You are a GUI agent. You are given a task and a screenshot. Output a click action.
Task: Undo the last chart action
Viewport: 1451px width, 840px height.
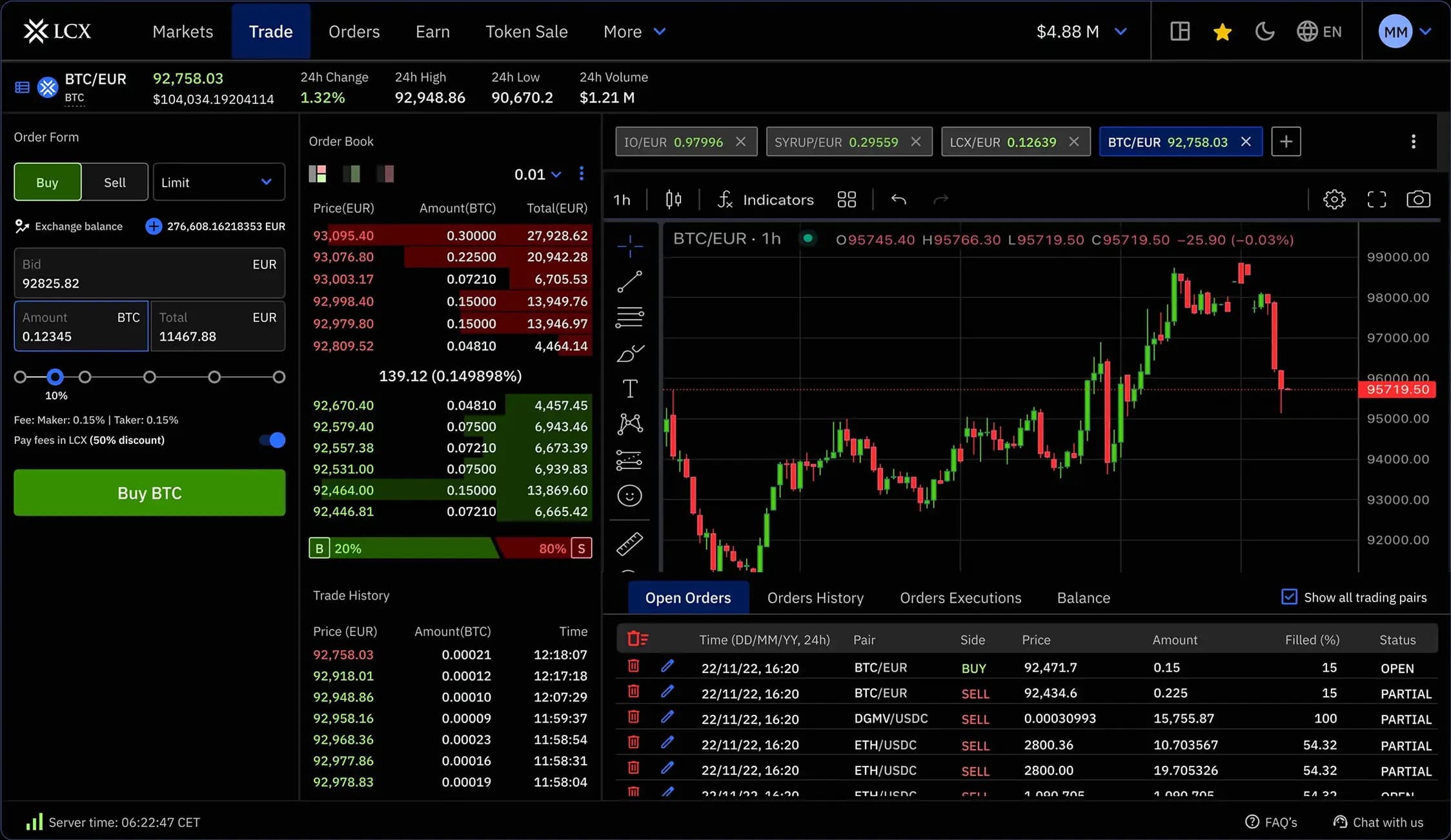[x=898, y=199]
